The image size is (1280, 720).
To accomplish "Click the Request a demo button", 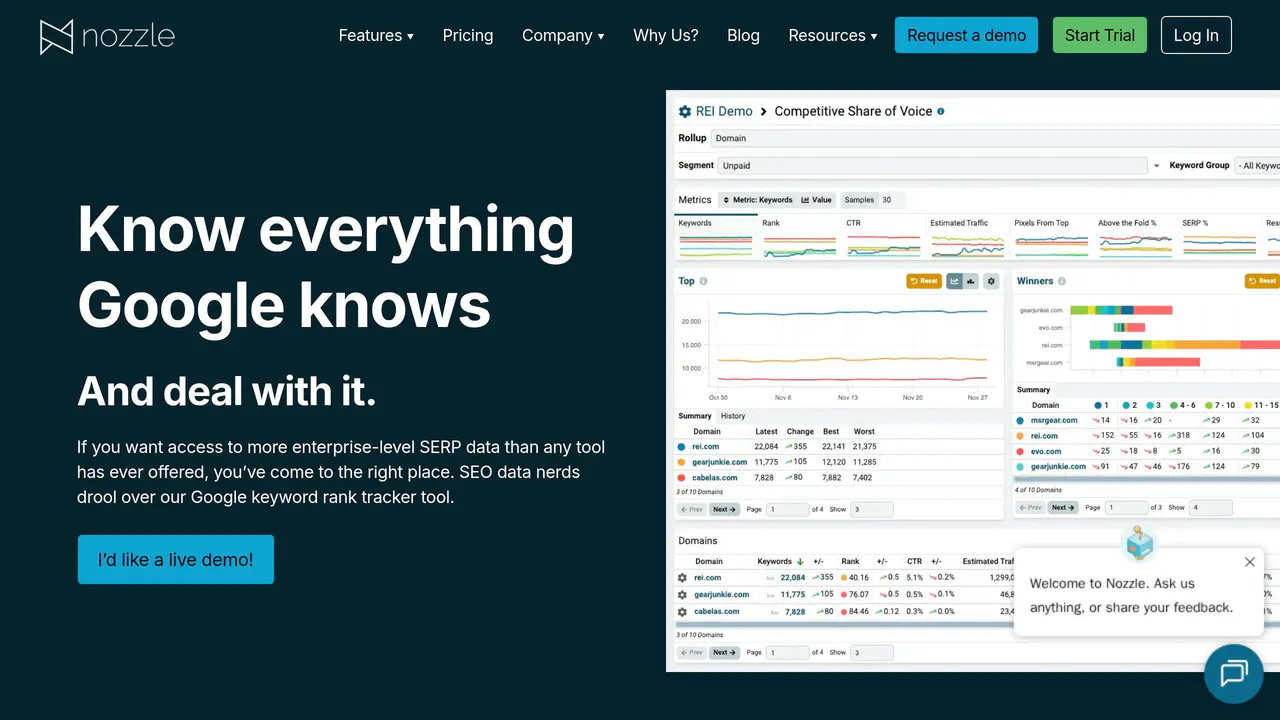I will pyautogui.click(x=966, y=35).
